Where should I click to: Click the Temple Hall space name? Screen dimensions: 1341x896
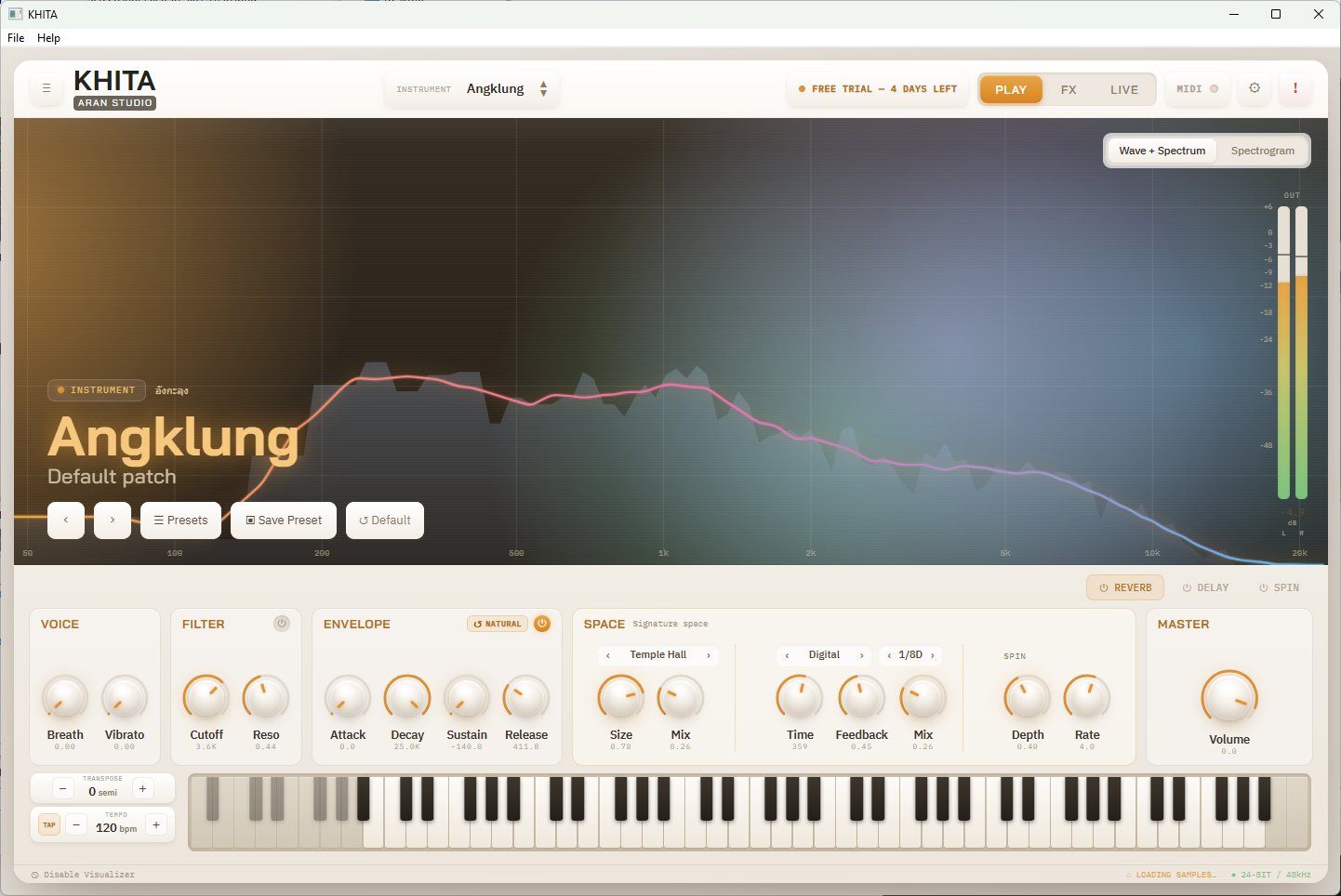click(658, 655)
